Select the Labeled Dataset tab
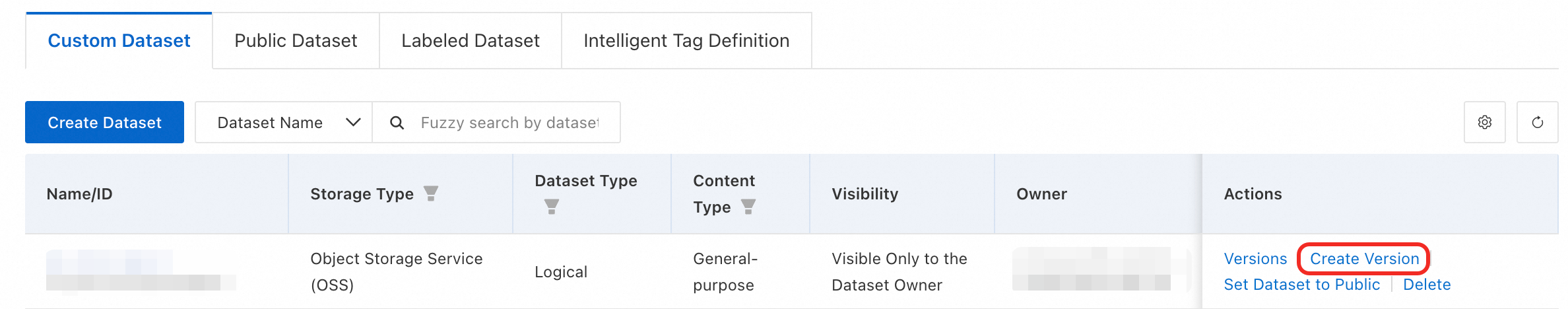Viewport: 1568px width, 309px height. pyautogui.click(x=470, y=41)
